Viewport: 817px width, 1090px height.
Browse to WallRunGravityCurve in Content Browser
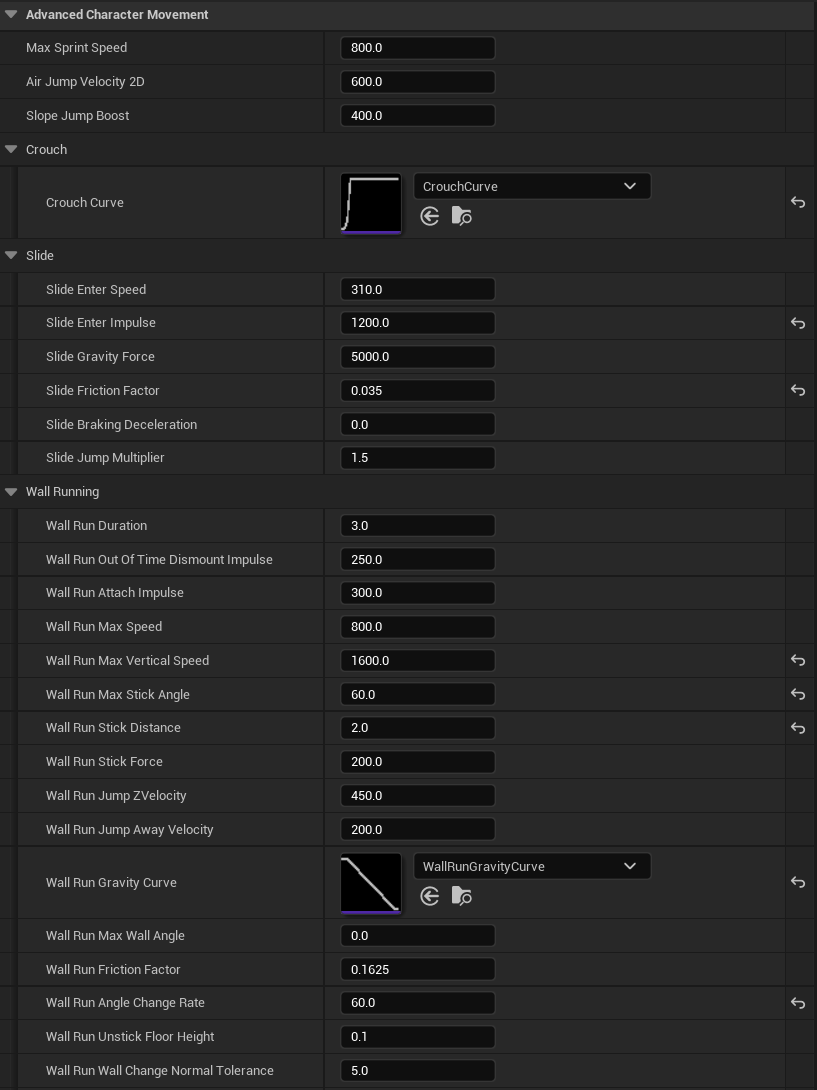tap(462, 896)
